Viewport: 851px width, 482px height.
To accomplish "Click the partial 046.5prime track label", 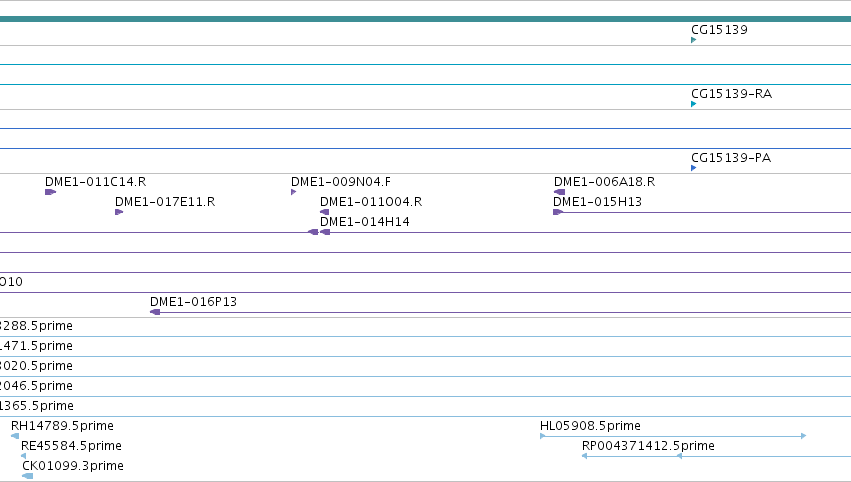I will [36, 386].
